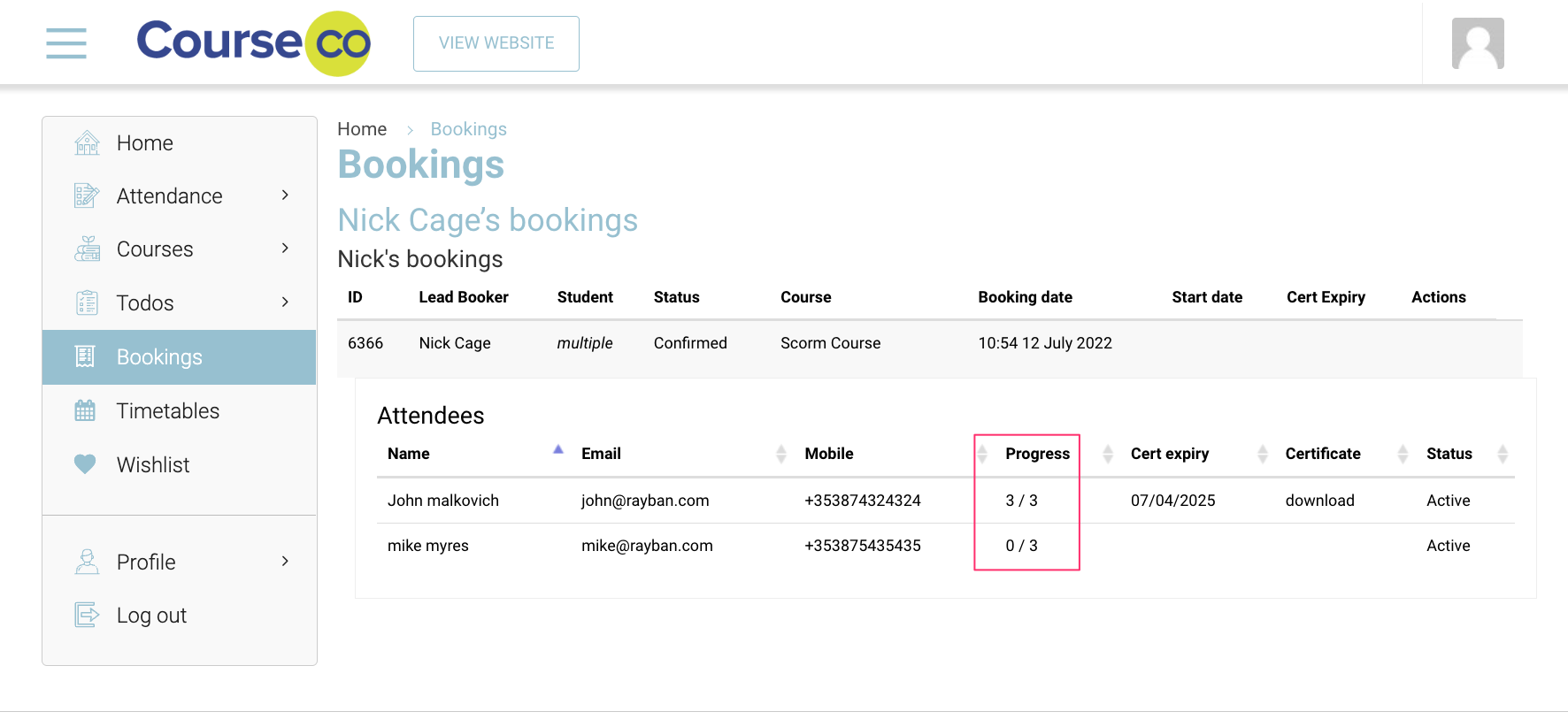Expand the Profile submenu chevron
The image size is (1568, 727).
point(285,562)
